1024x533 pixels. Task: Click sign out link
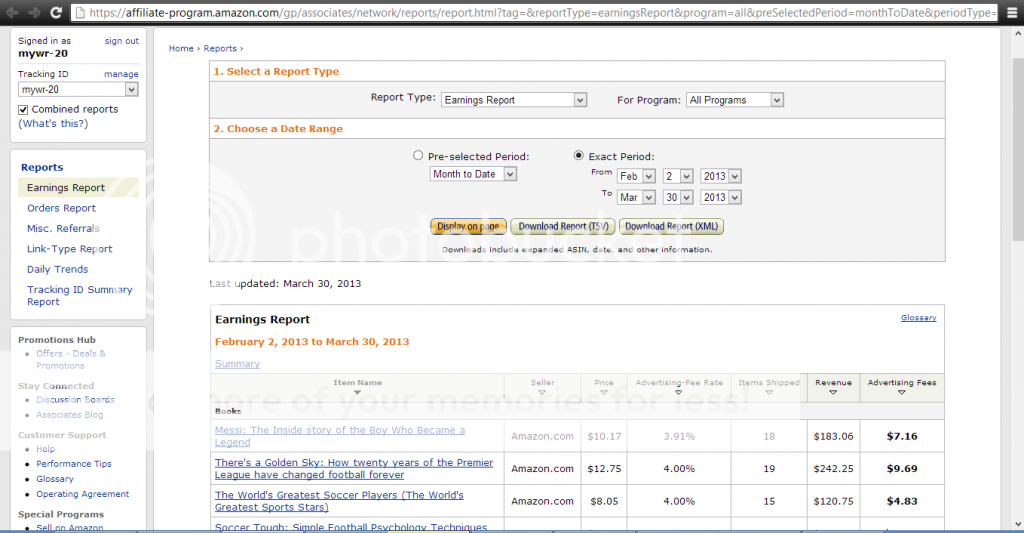click(x=121, y=40)
